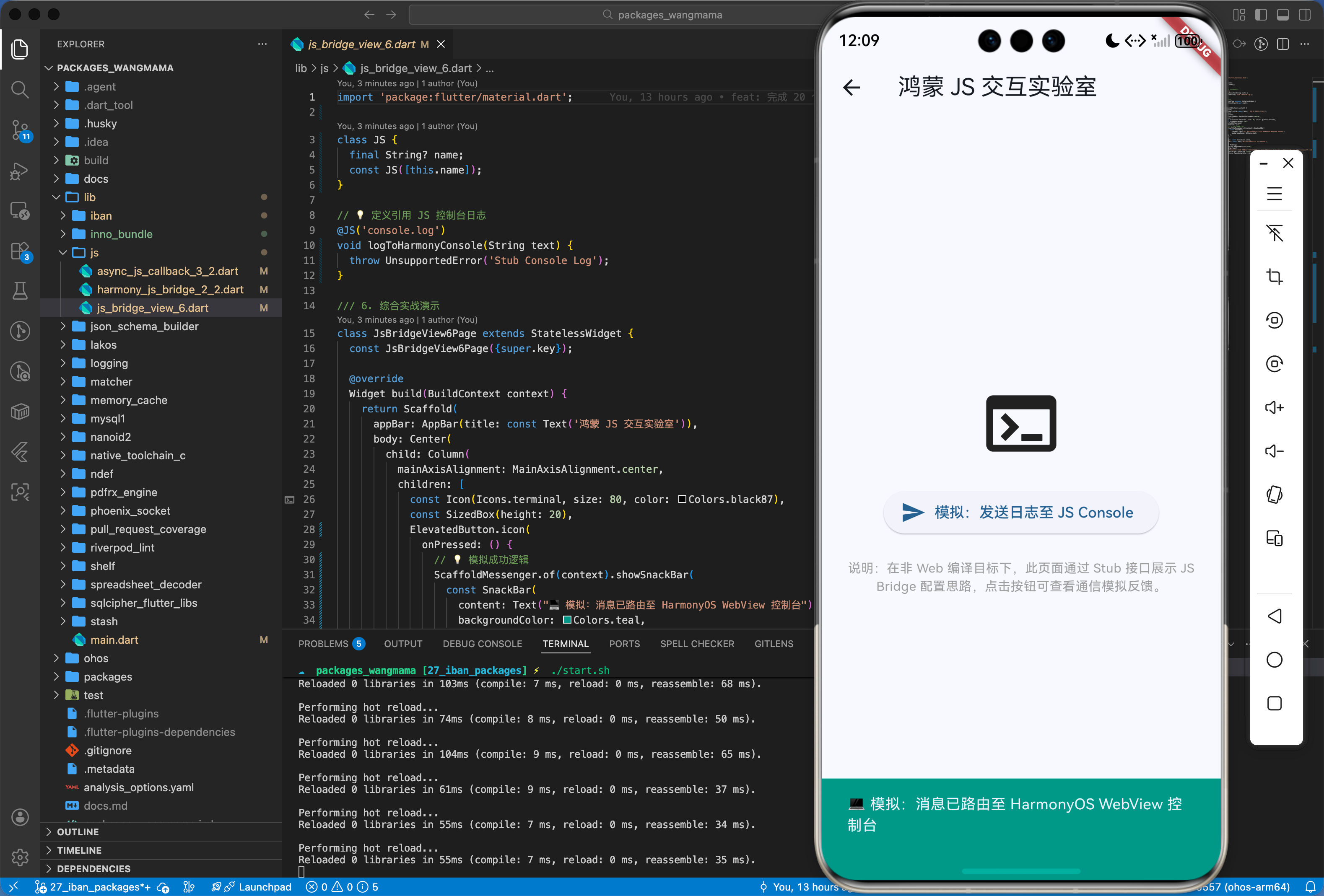Viewport: 1324px width, 896px height.
Task: Switch to the DEBUG CONSOLE tab
Action: (x=482, y=644)
